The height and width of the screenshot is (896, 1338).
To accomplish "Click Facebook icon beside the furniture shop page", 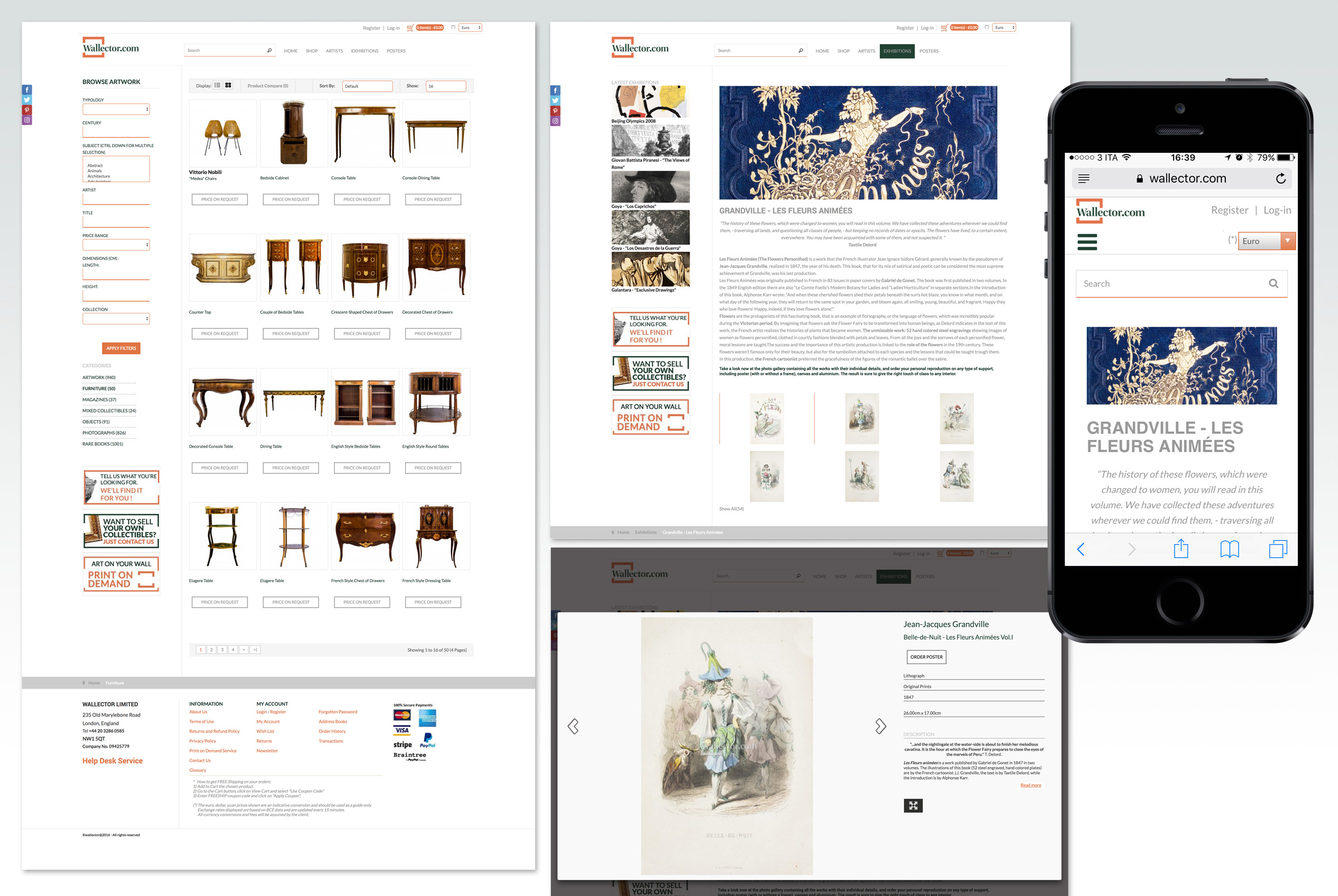I will pos(27,90).
